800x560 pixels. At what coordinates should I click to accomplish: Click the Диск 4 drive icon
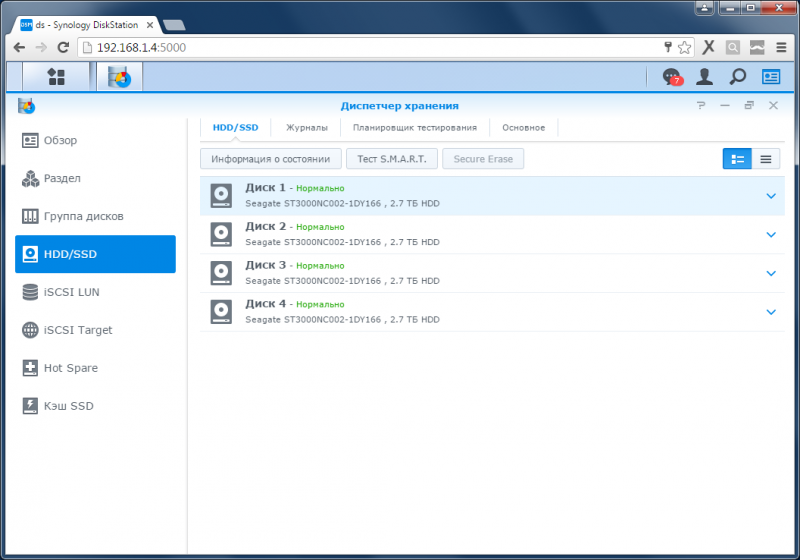(221, 312)
